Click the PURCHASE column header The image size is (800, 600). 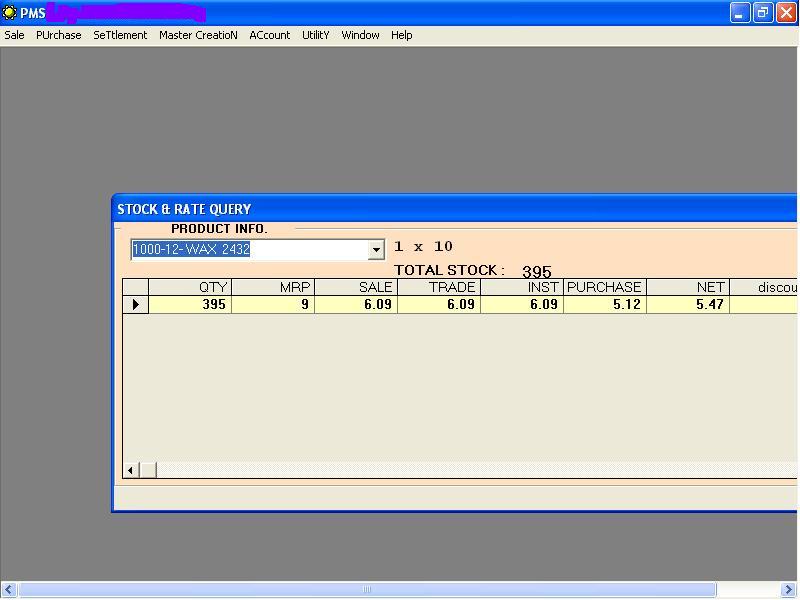click(x=604, y=287)
